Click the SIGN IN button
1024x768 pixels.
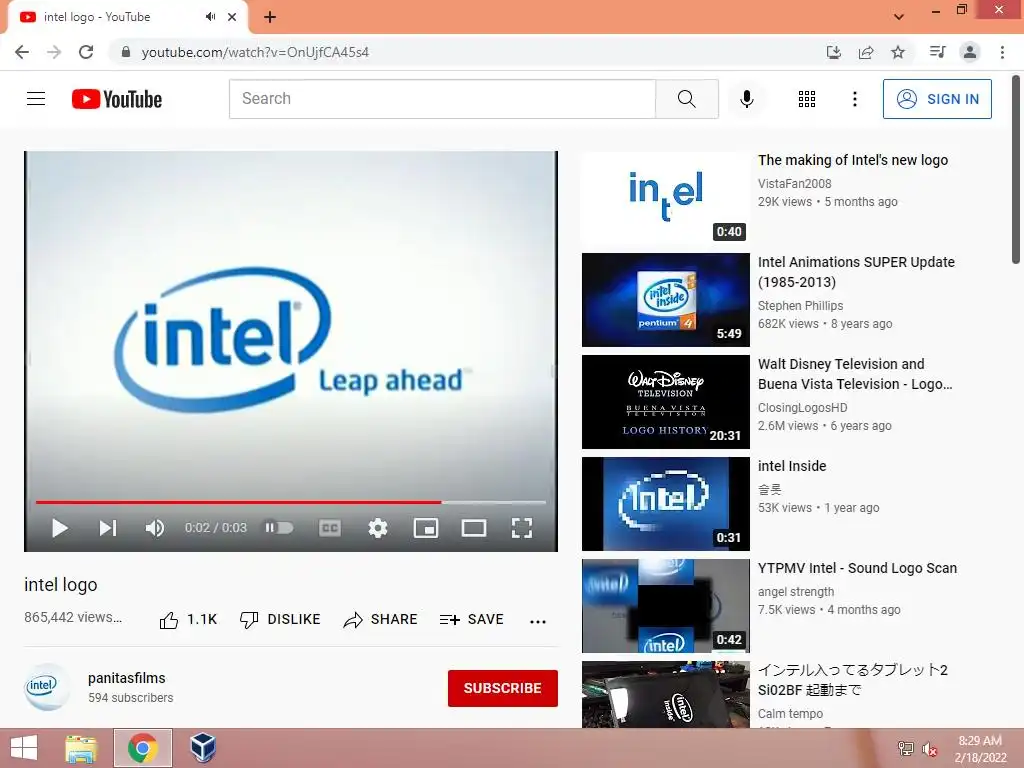[x=937, y=99]
